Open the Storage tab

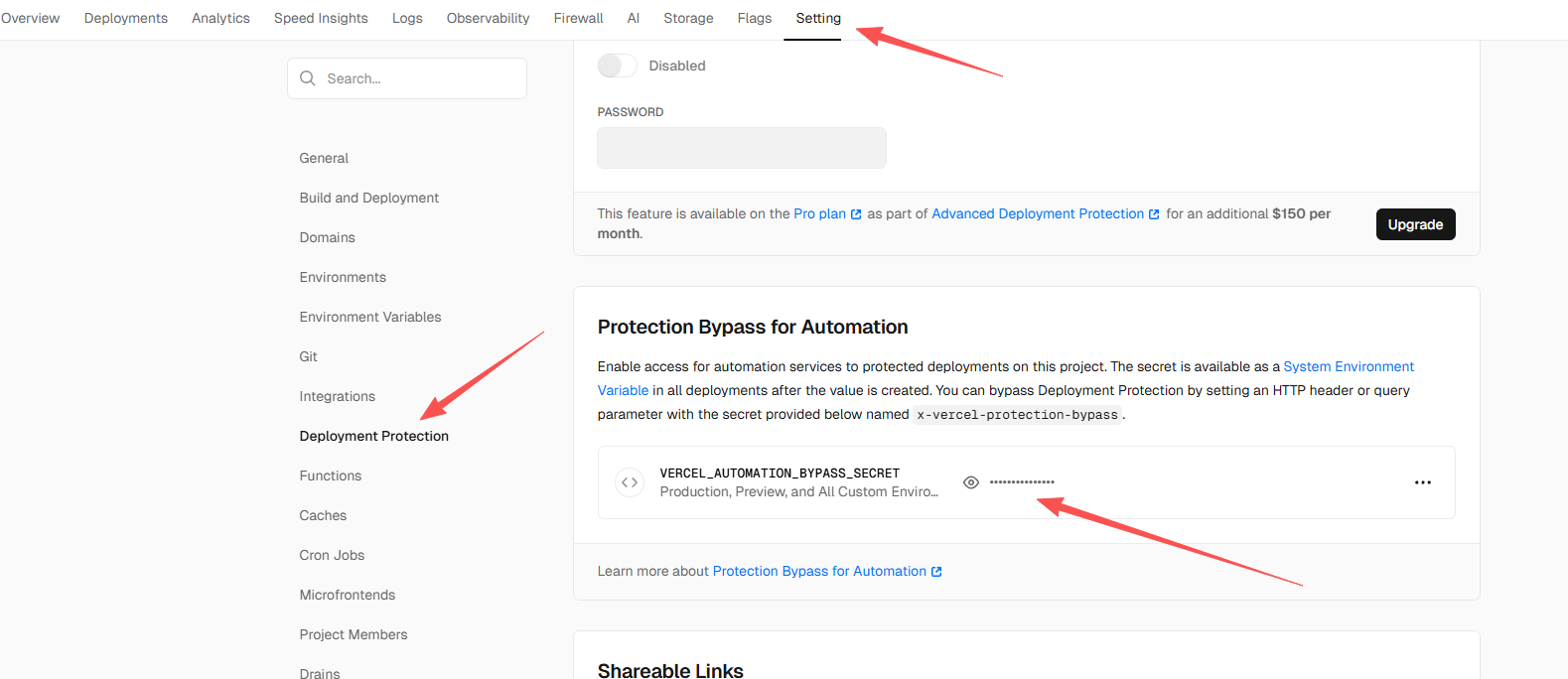[x=688, y=18]
